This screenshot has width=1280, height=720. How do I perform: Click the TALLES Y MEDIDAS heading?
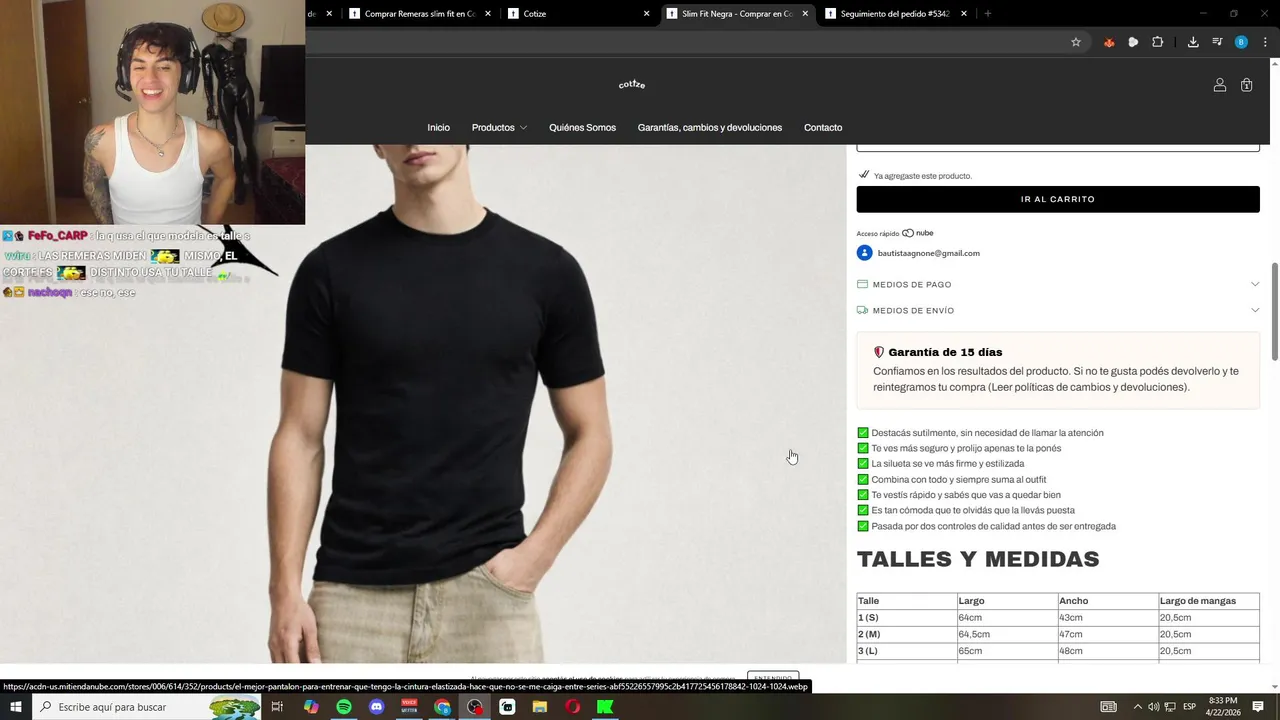978,559
